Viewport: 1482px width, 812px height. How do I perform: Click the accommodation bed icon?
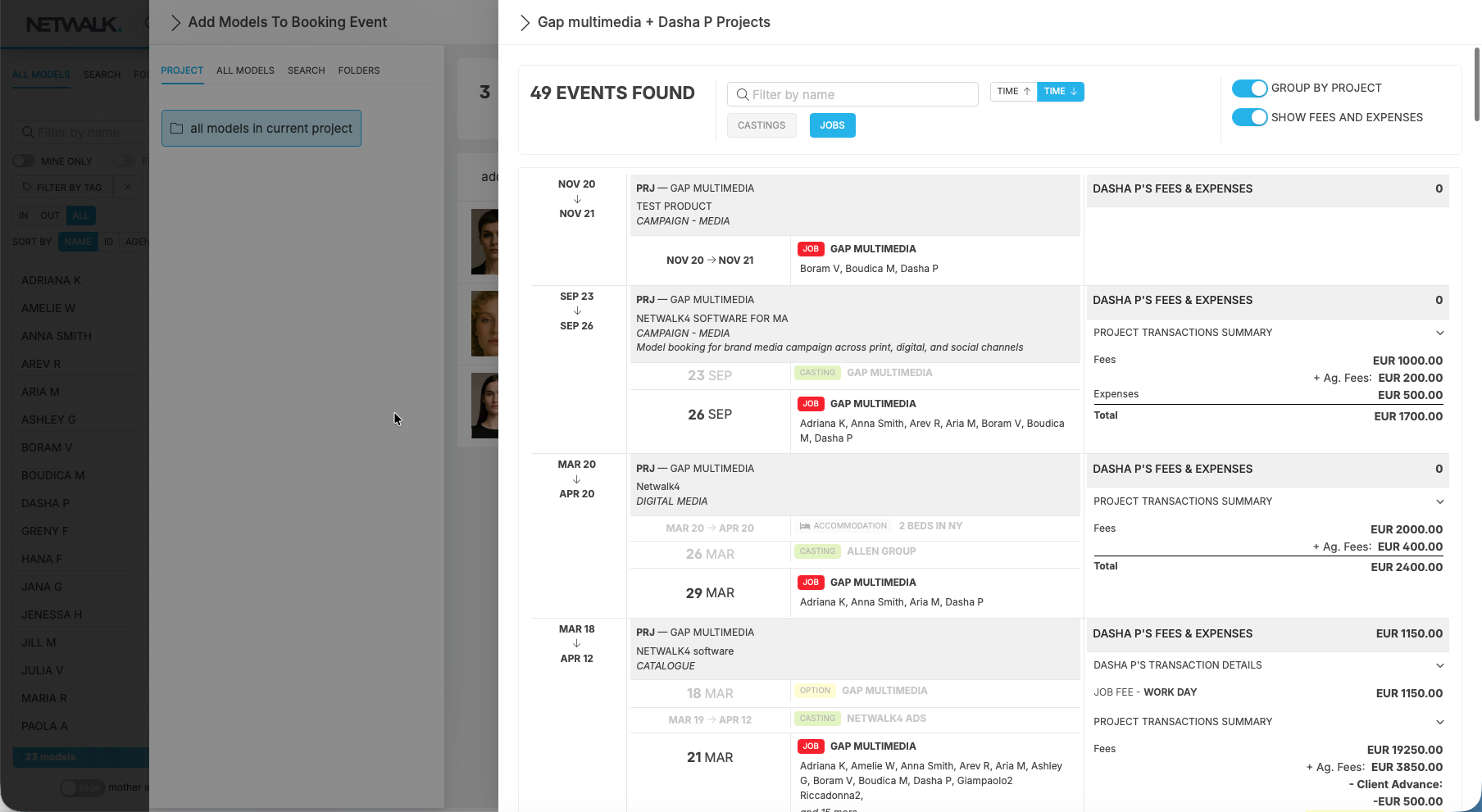point(805,526)
